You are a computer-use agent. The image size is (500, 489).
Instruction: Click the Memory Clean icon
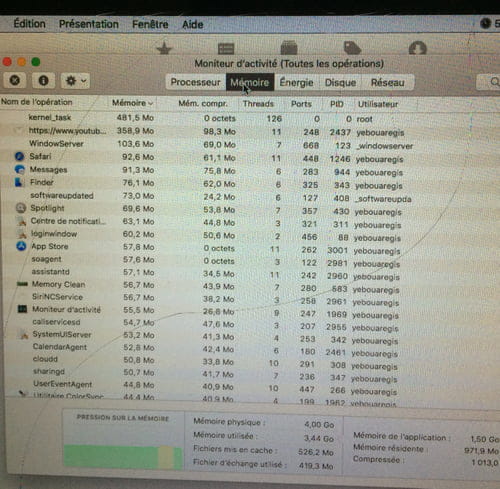pos(22,284)
